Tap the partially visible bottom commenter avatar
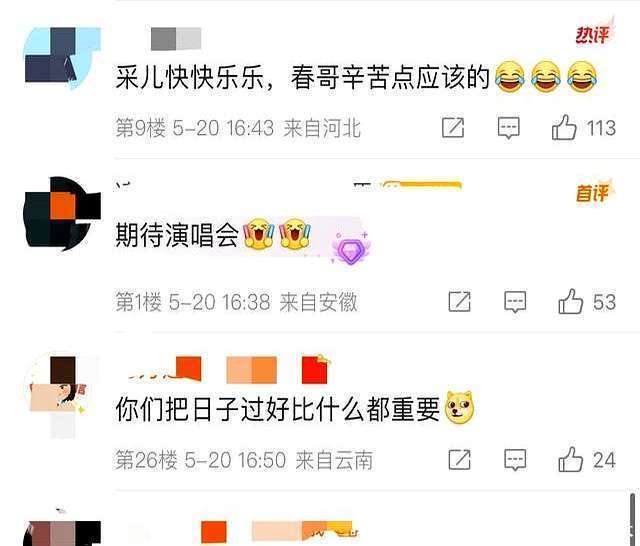This screenshot has height=546, width=640. (62, 528)
